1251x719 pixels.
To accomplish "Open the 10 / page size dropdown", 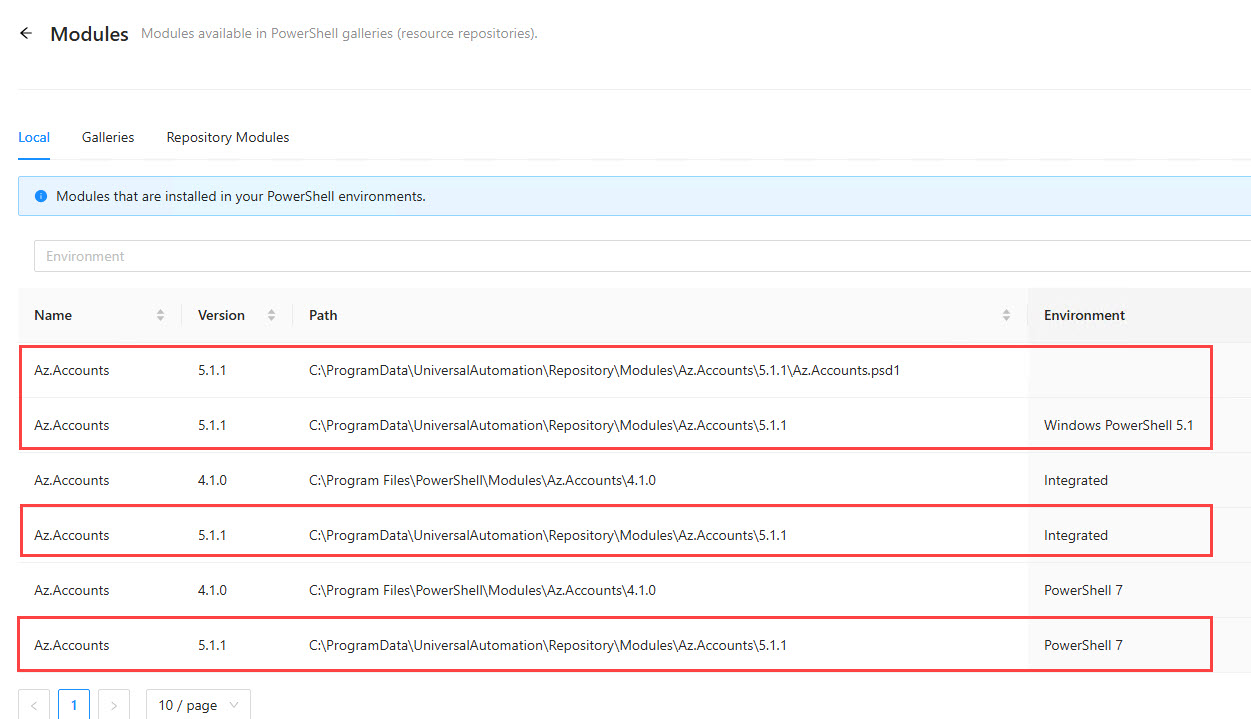I will pos(198,705).
